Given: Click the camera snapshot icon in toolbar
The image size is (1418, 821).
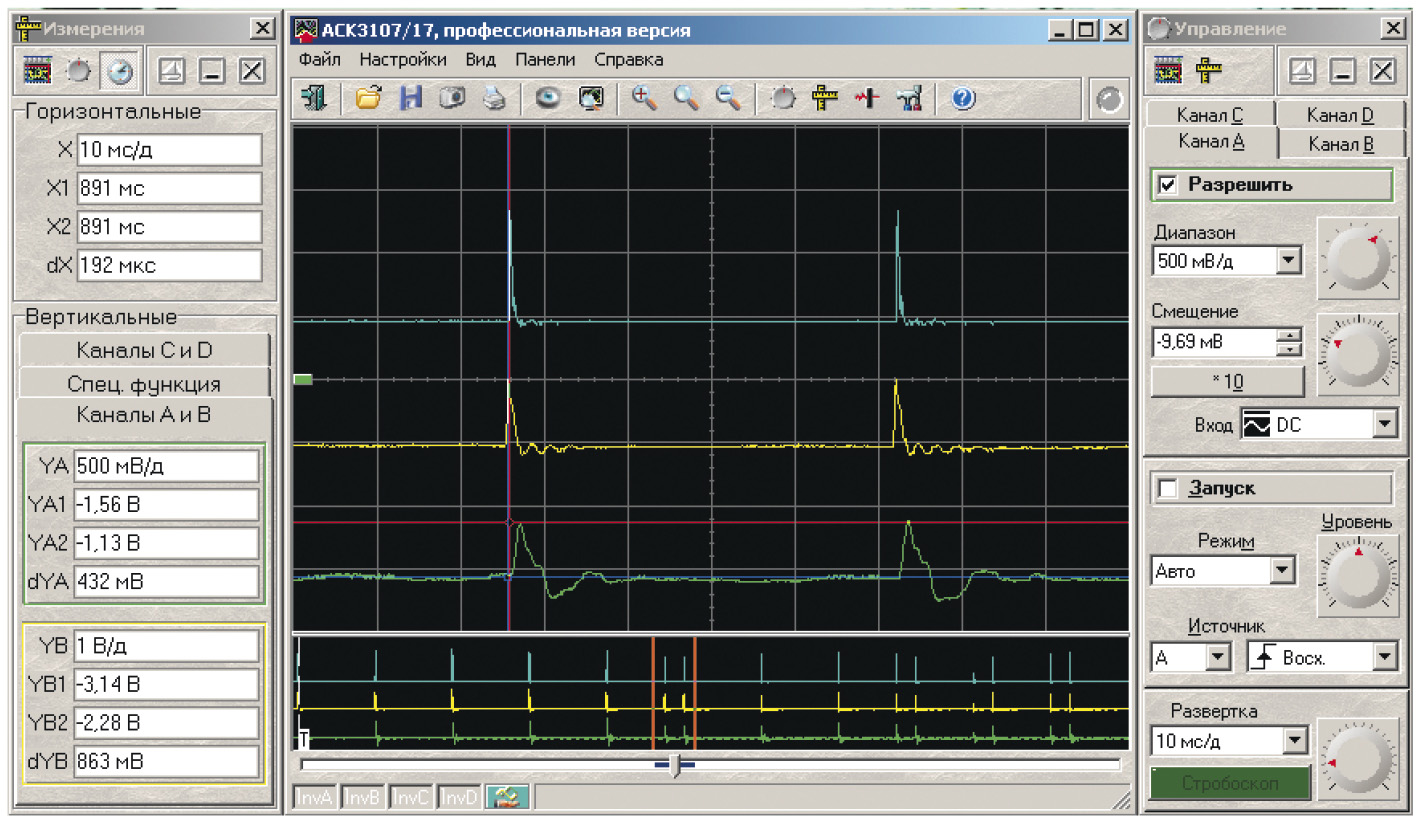Looking at the screenshot, I should (x=452, y=98).
